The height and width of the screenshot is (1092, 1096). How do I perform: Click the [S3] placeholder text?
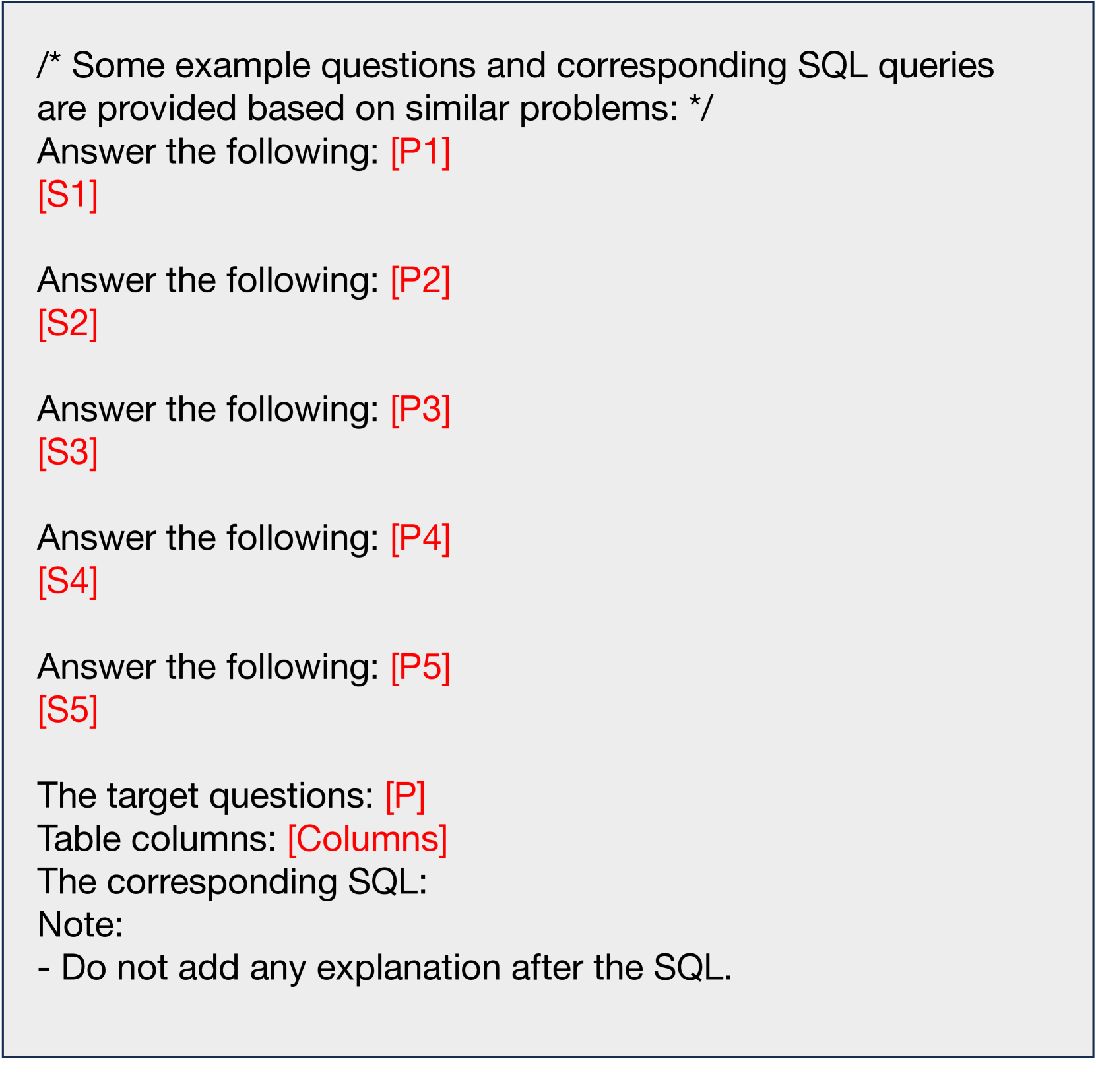pos(68,452)
